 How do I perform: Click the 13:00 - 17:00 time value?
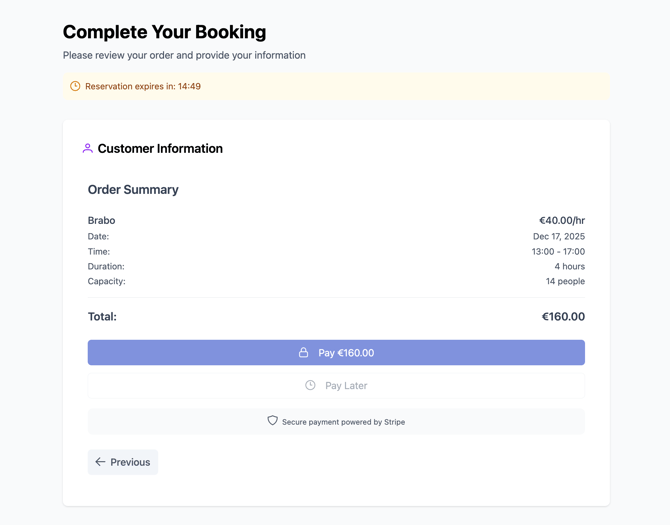click(558, 251)
